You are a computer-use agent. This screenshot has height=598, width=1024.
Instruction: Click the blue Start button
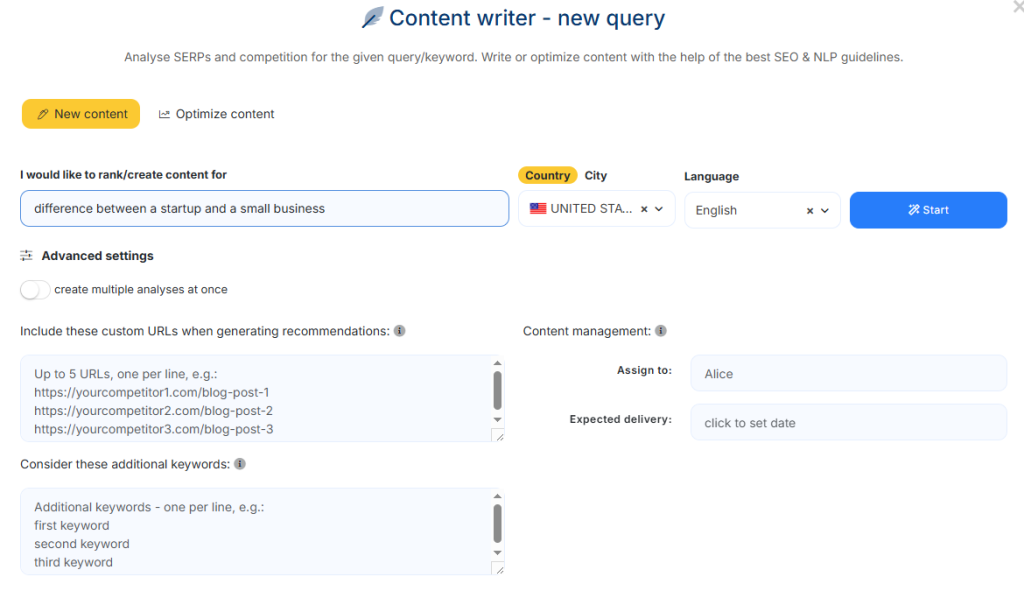pyautogui.click(x=928, y=210)
